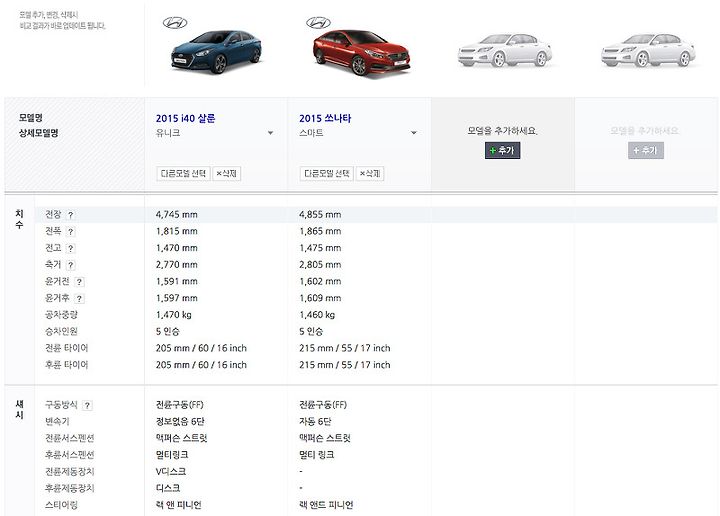Open the 2015 쏘나타 model link
This screenshot has width=720, height=516.
tap(325, 118)
